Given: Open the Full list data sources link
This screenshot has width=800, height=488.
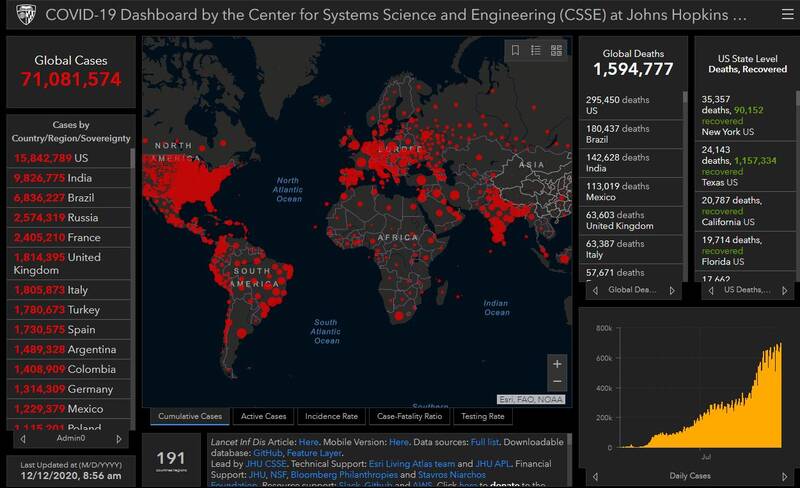Looking at the screenshot, I should 485,442.
